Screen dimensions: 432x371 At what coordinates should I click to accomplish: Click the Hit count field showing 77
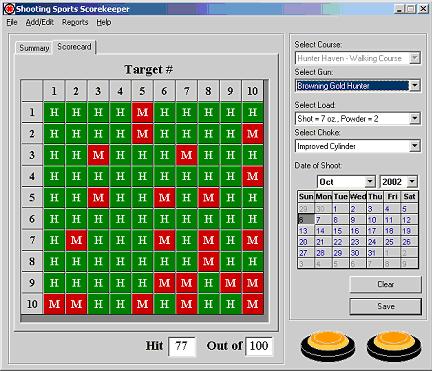pyautogui.click(x=182, y=346)
